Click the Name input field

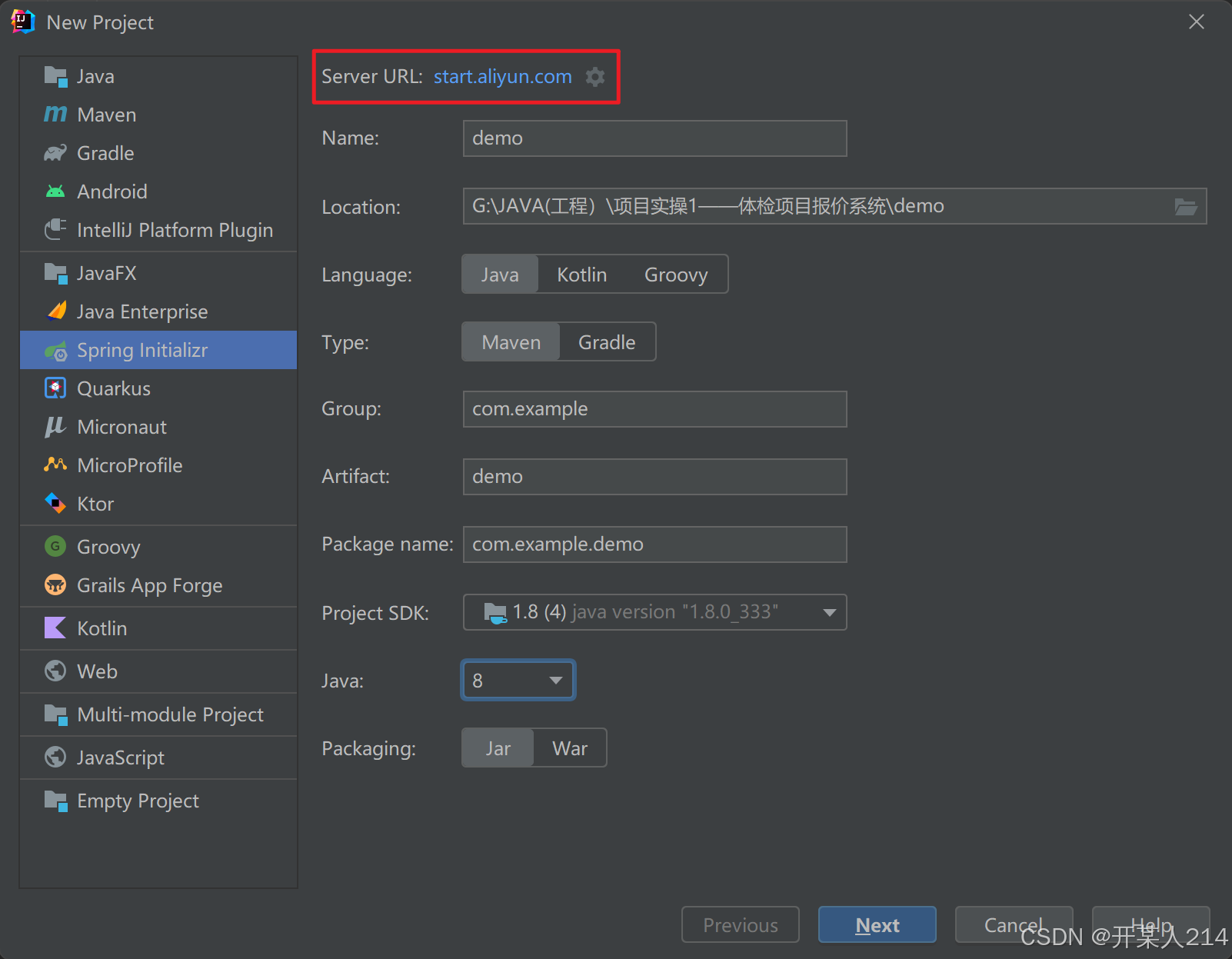pyautogui.click(x=655, y=138)
